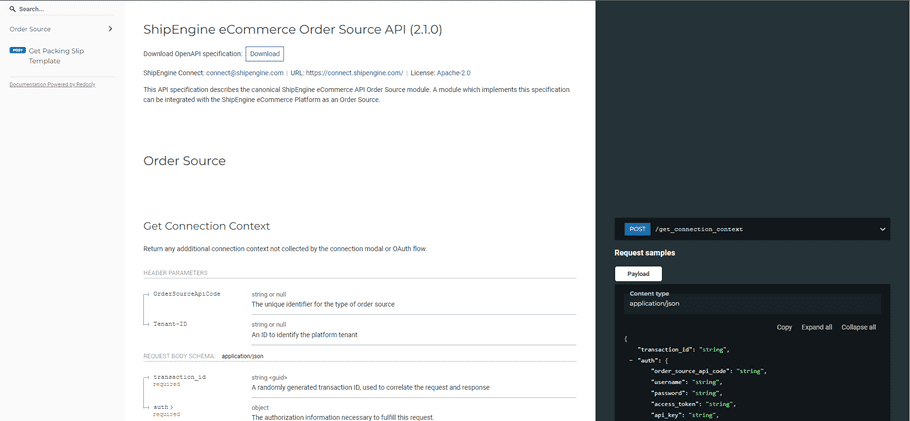Click the POST badge beside Get Packing Slip
The image size is (910, 421).
18,51
